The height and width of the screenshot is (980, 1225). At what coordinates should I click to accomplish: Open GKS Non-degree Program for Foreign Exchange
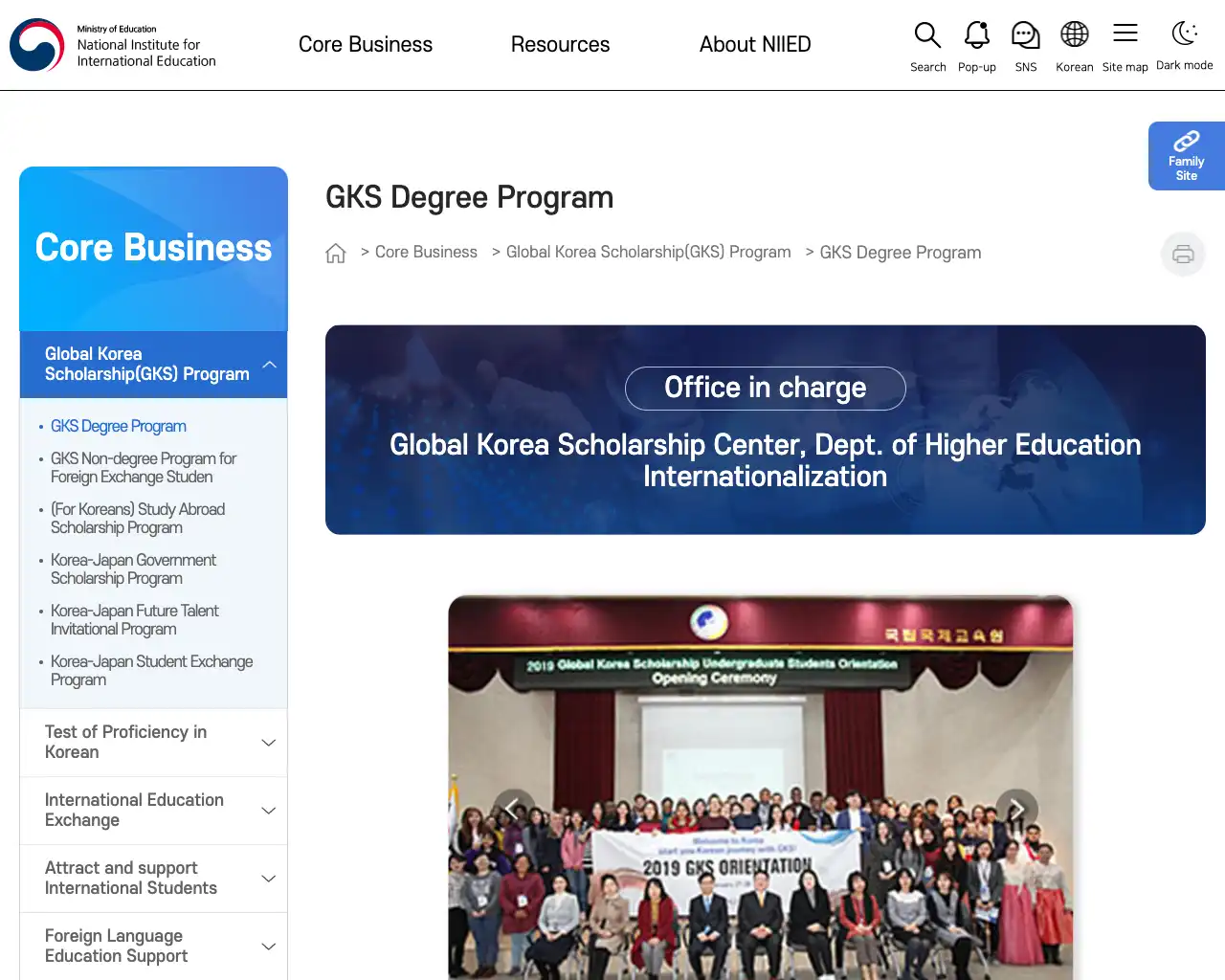pos(144,468)
